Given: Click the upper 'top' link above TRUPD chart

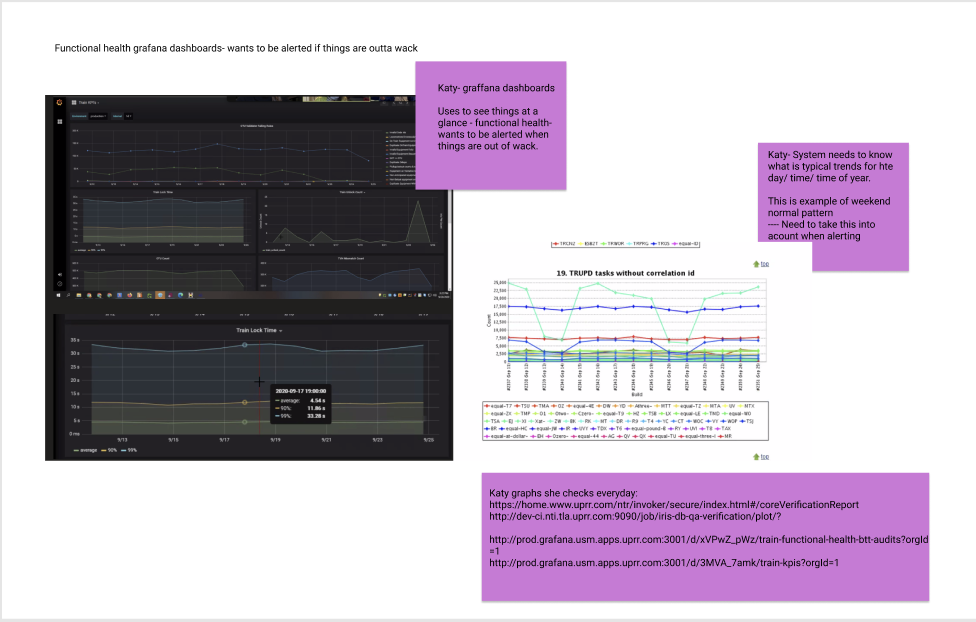Looking at the screenshot, I should pyautogui.click(x=765, y=264).
